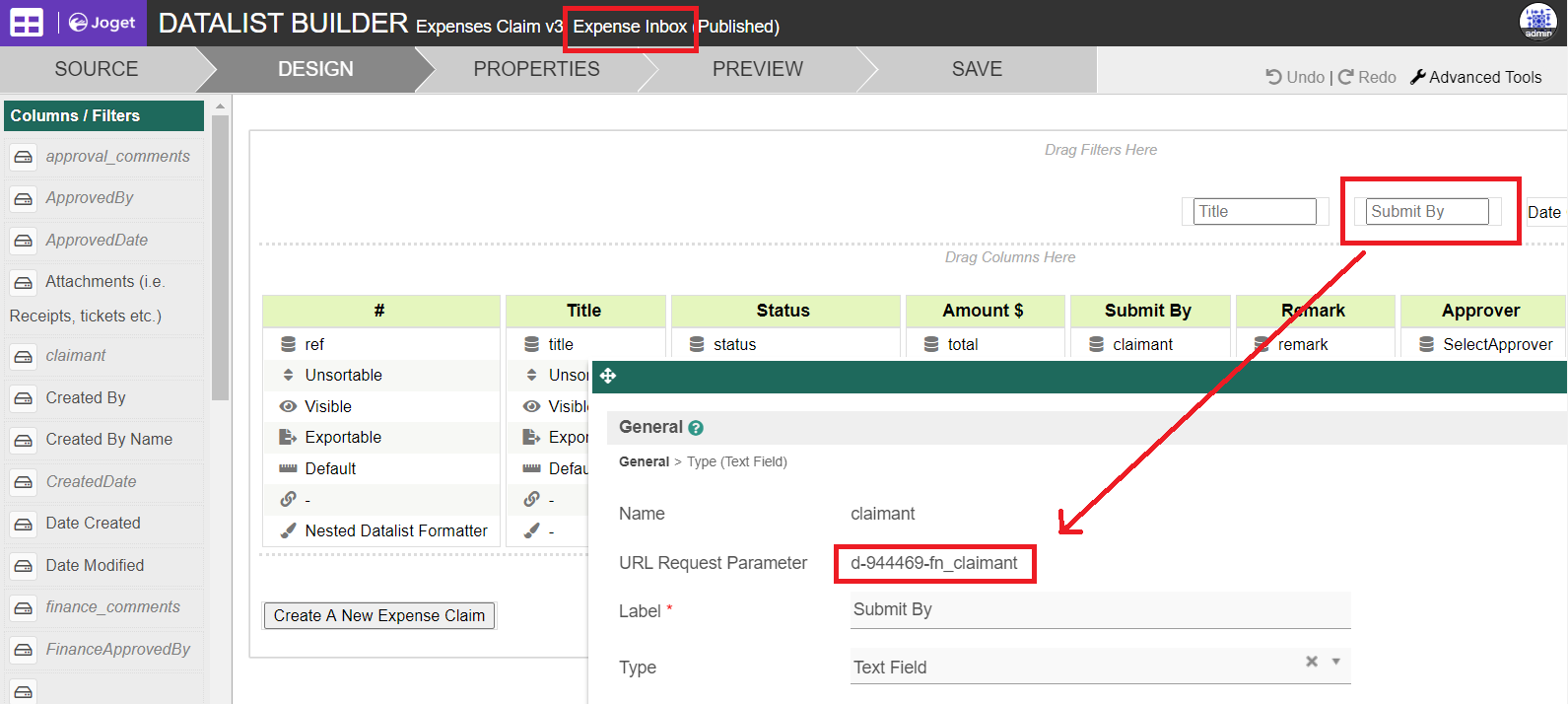Click the app grid icon in top-left corner
1568x704 pixels.
(27, 23)
